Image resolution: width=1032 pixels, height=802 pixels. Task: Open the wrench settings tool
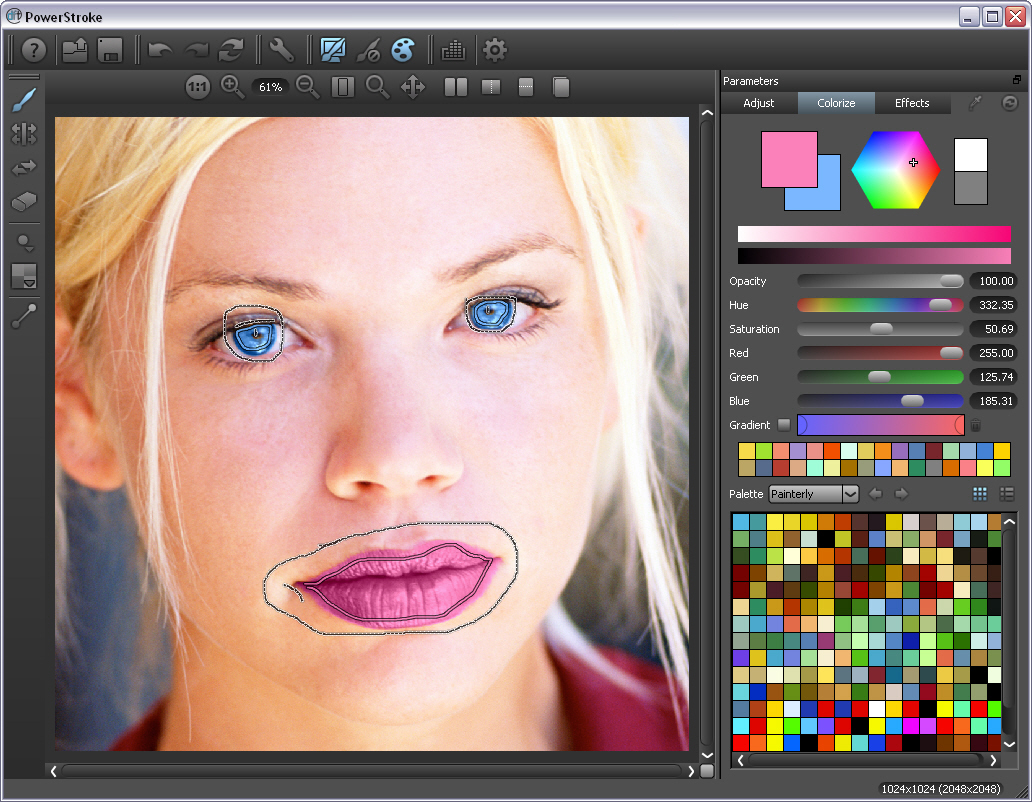(x=281, y=50)
